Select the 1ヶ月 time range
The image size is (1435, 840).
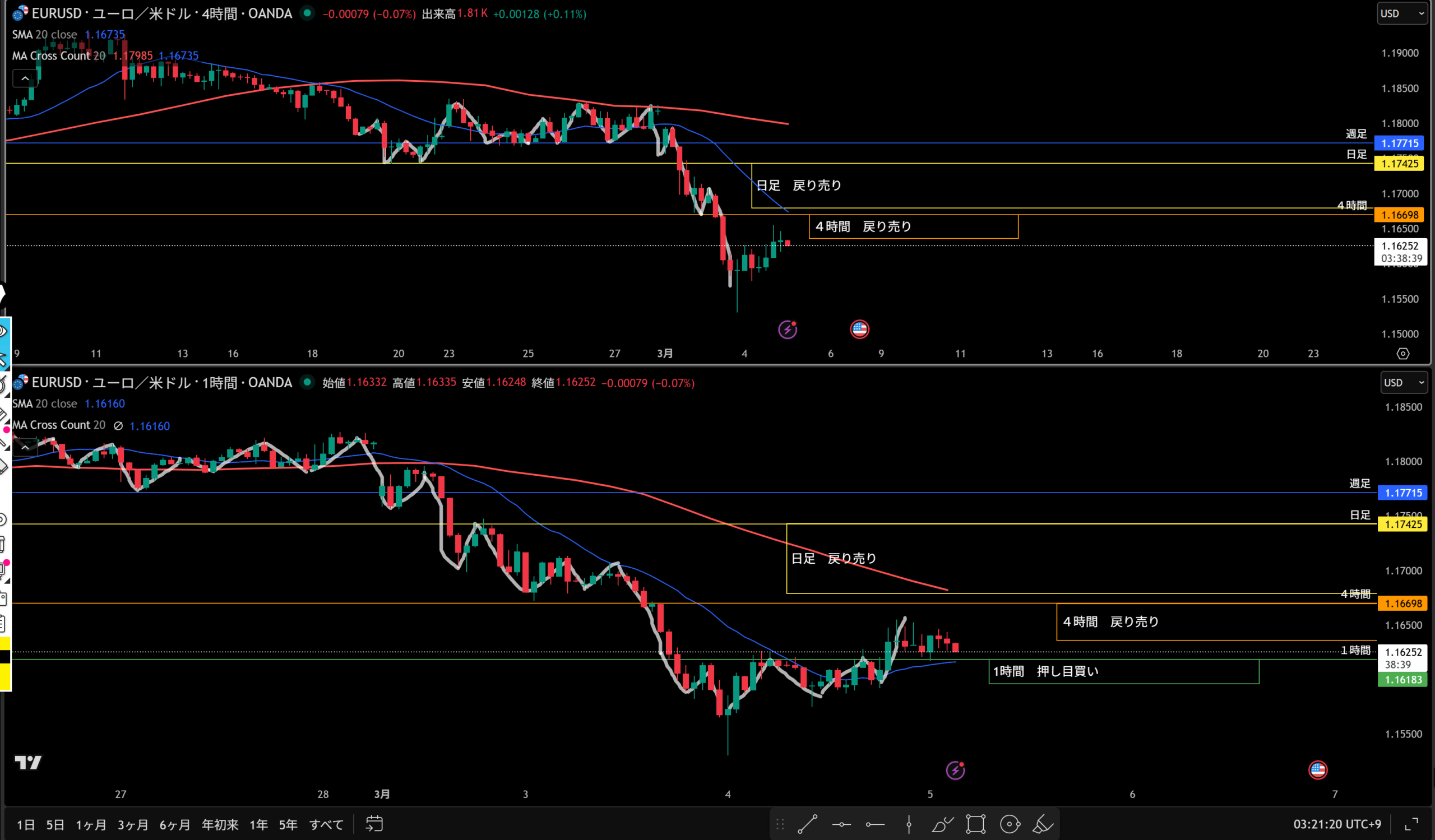pos(91,825)
